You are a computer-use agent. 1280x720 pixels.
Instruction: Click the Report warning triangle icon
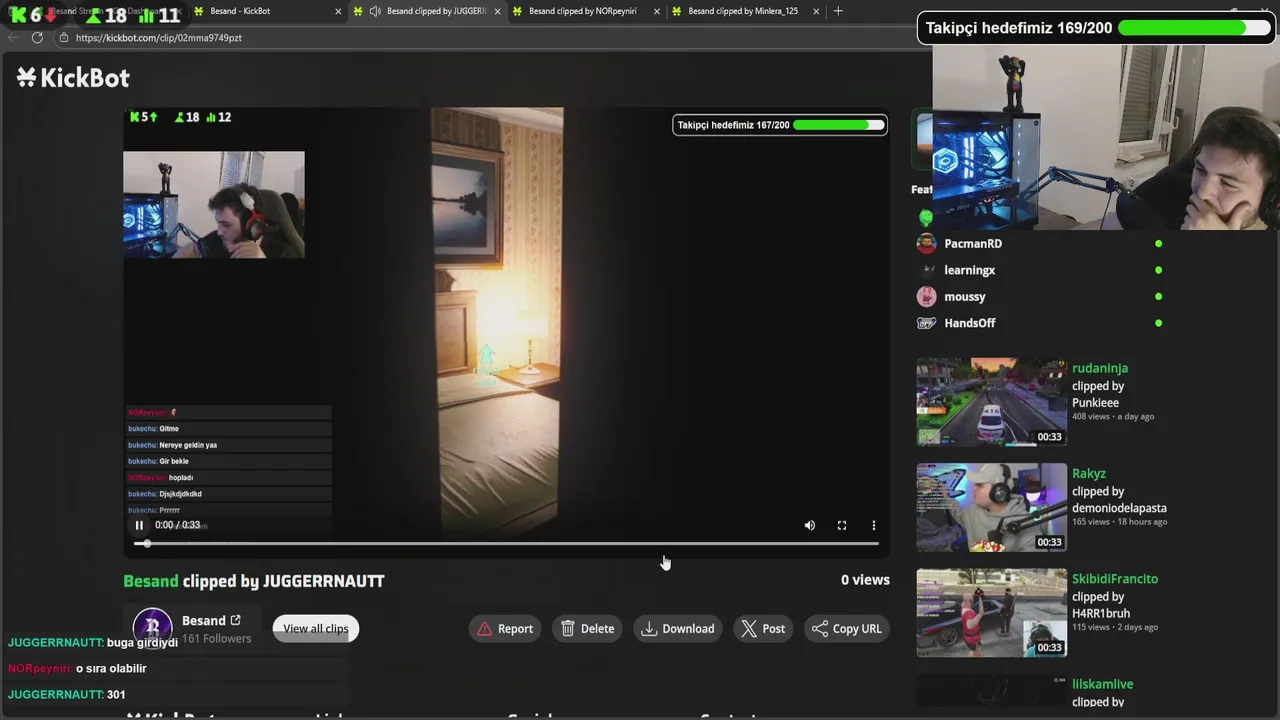[485, 628]
